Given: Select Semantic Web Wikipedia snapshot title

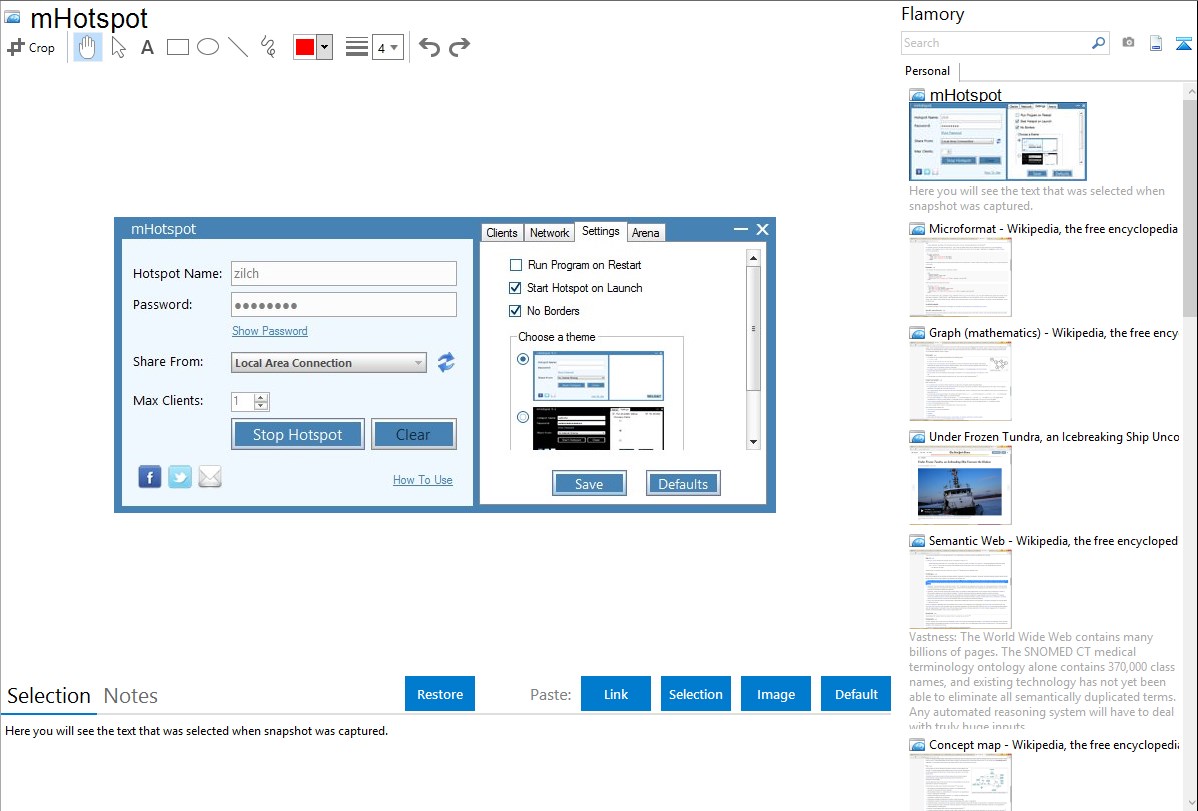Looking at the screenshot, I should click(1053, 541).
